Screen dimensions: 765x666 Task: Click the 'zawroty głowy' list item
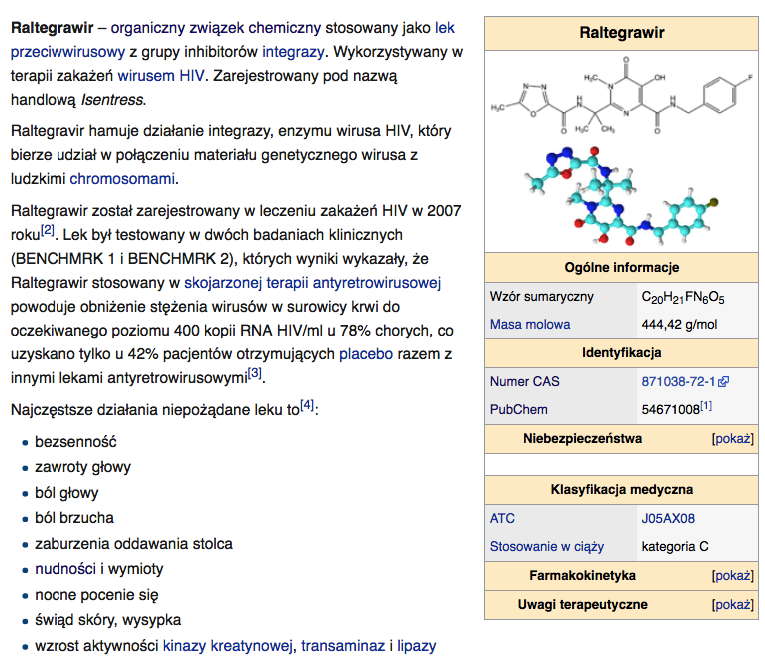tap(83, 467)
